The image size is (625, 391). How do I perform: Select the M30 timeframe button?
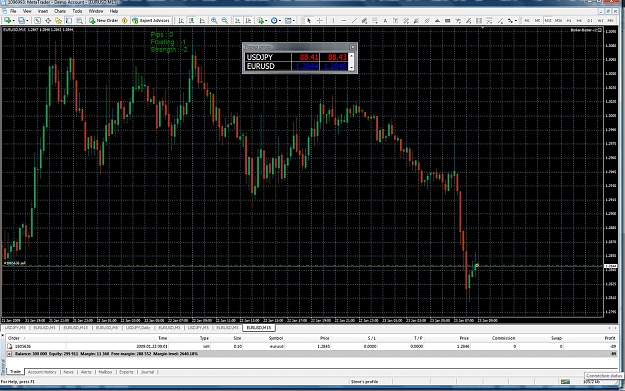tap(558, 20)
